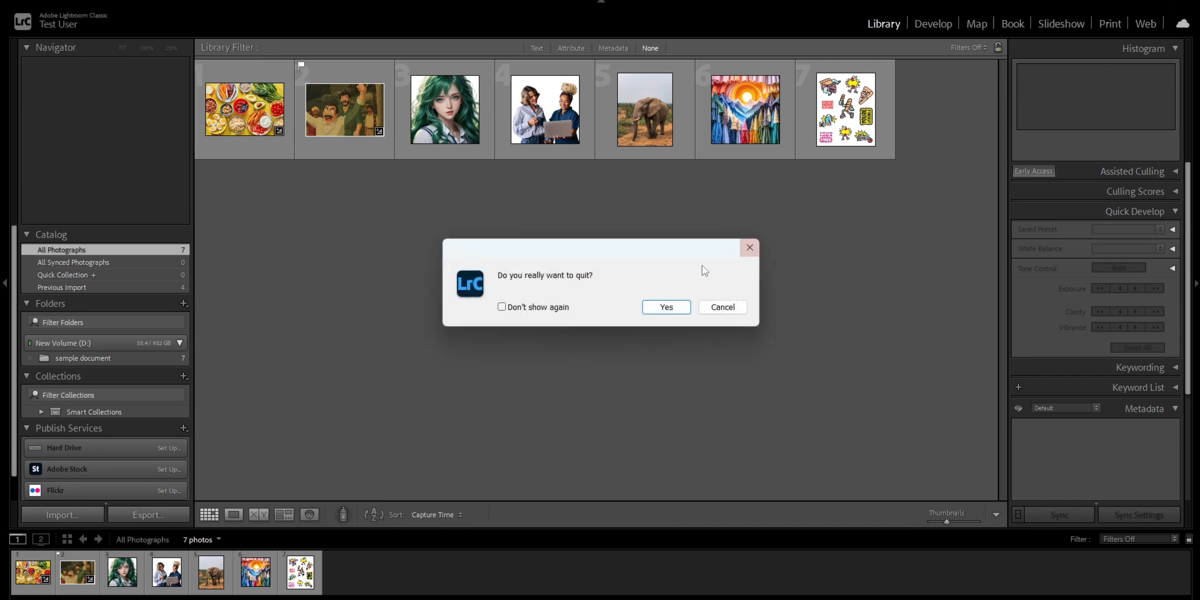
Task: Open the Slideshow module
Action: tap(1061, 23)
